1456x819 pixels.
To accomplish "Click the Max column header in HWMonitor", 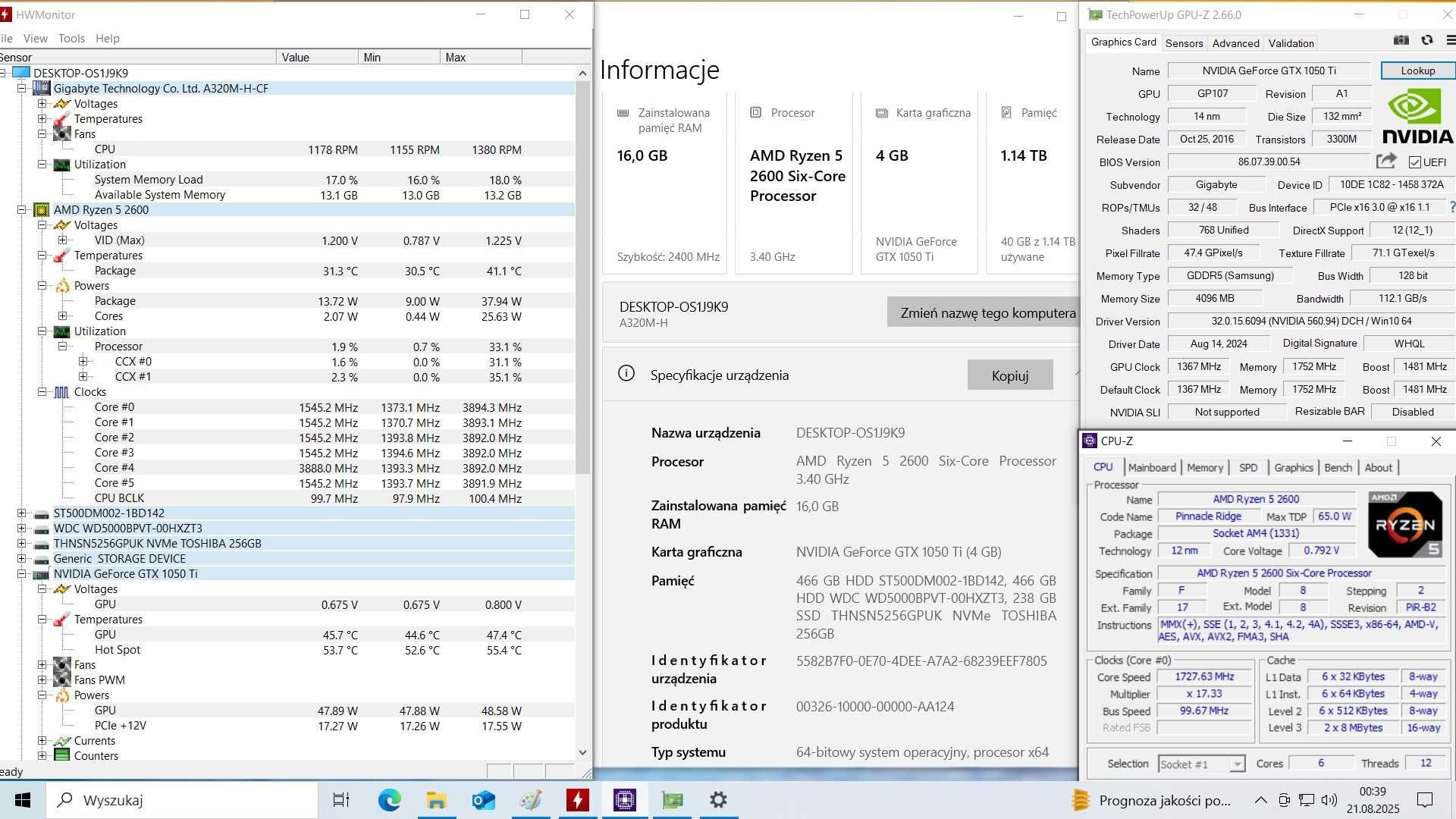I will click(x=481, y=57).
